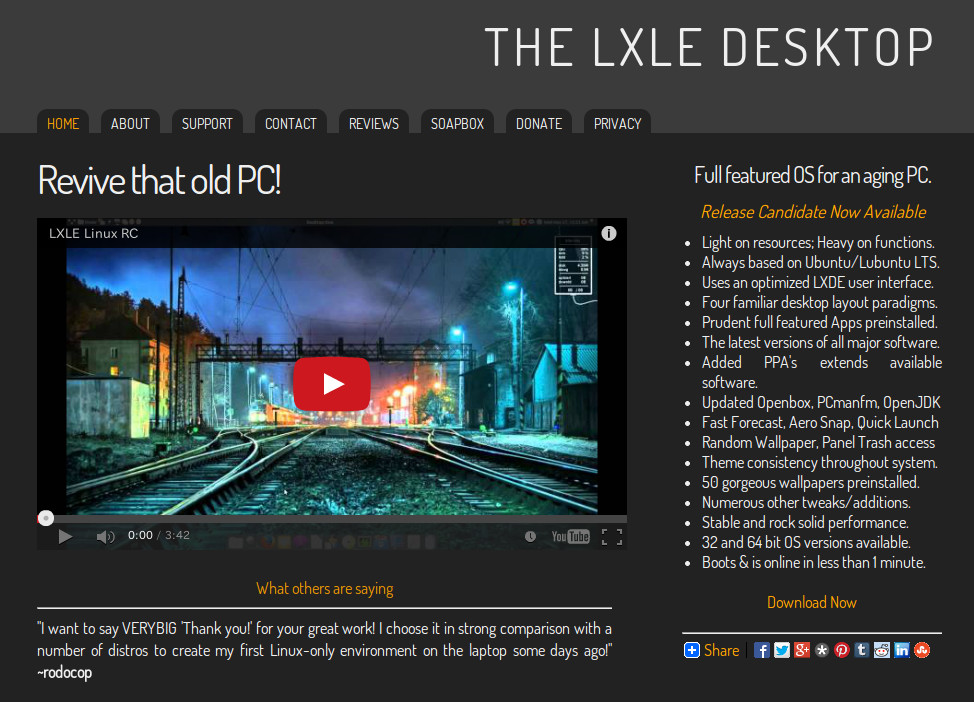The height and width of the screenshot is (702, 974).
Task: Click Added PPA's extends available software
Action: 822,372
